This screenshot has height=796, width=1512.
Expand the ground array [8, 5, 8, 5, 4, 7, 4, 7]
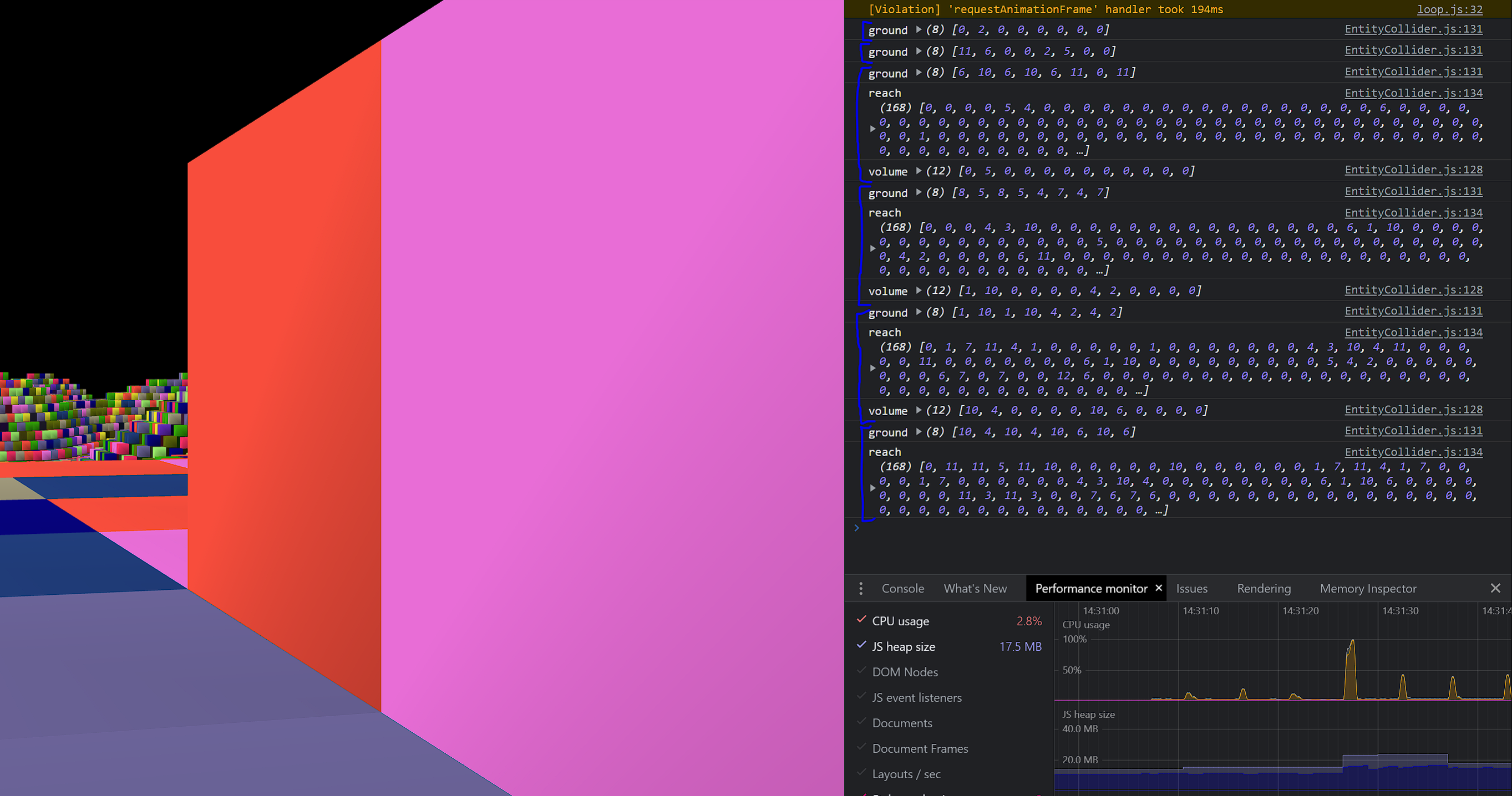pos(917,192)
